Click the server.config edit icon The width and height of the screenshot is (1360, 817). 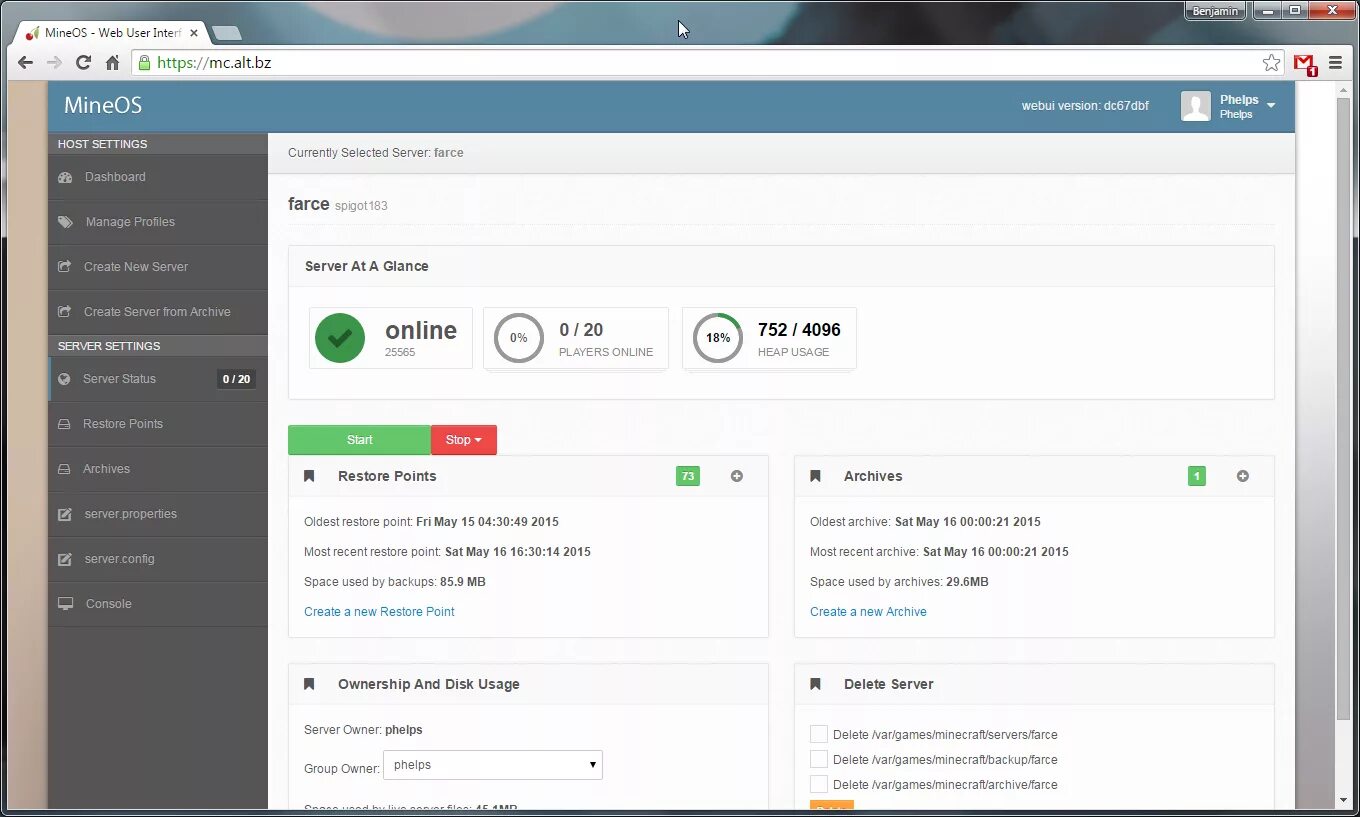[65, 559]
